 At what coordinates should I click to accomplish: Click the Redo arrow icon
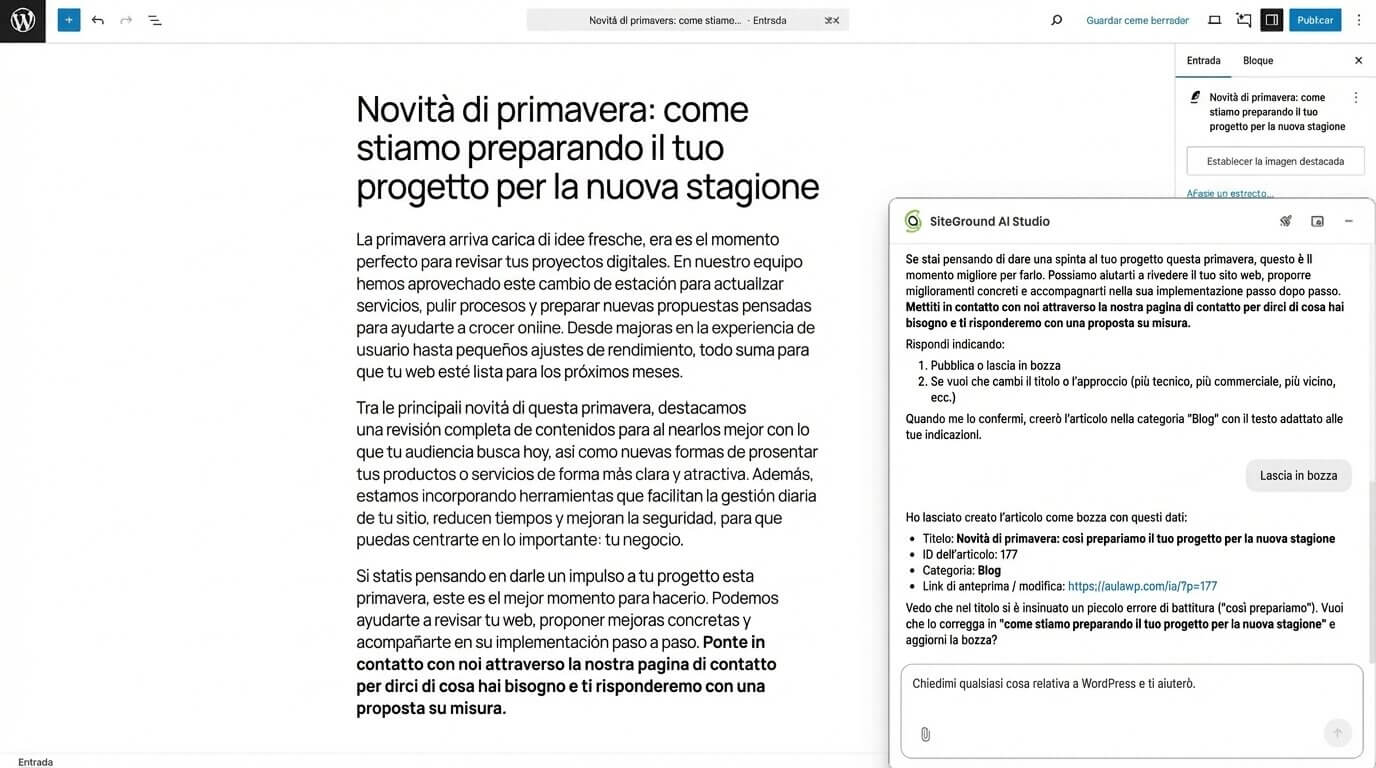click(125, 20)
